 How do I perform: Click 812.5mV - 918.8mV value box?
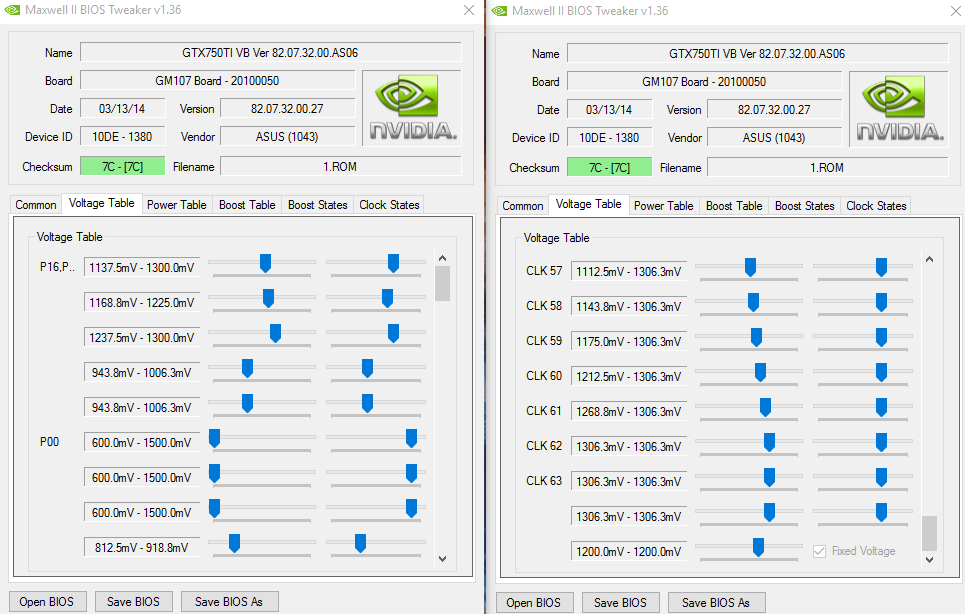[x=142, y=548]
